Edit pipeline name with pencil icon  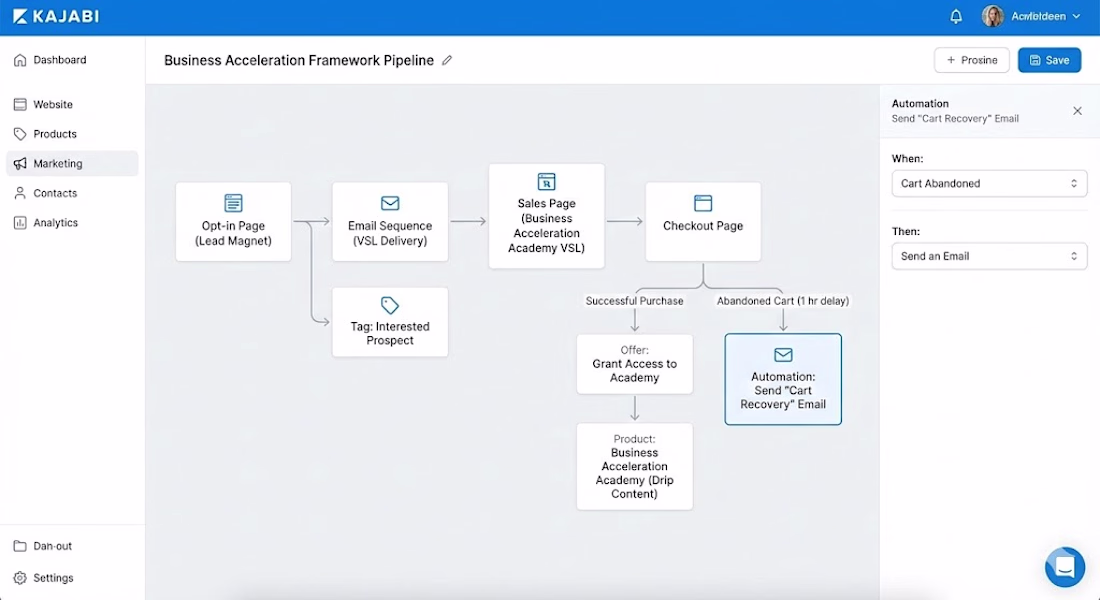(447, 60)
